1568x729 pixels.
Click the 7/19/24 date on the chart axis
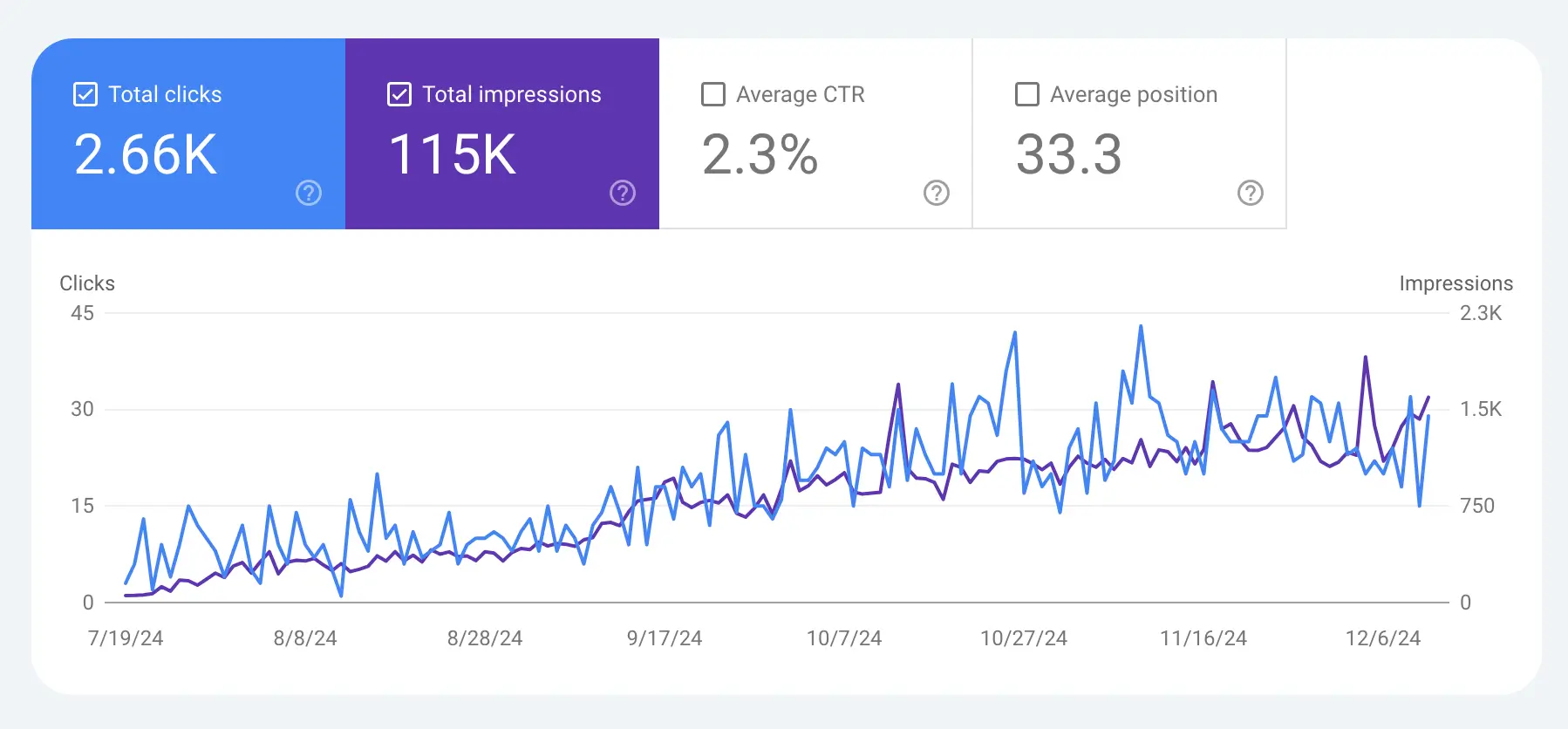(126, 638)
